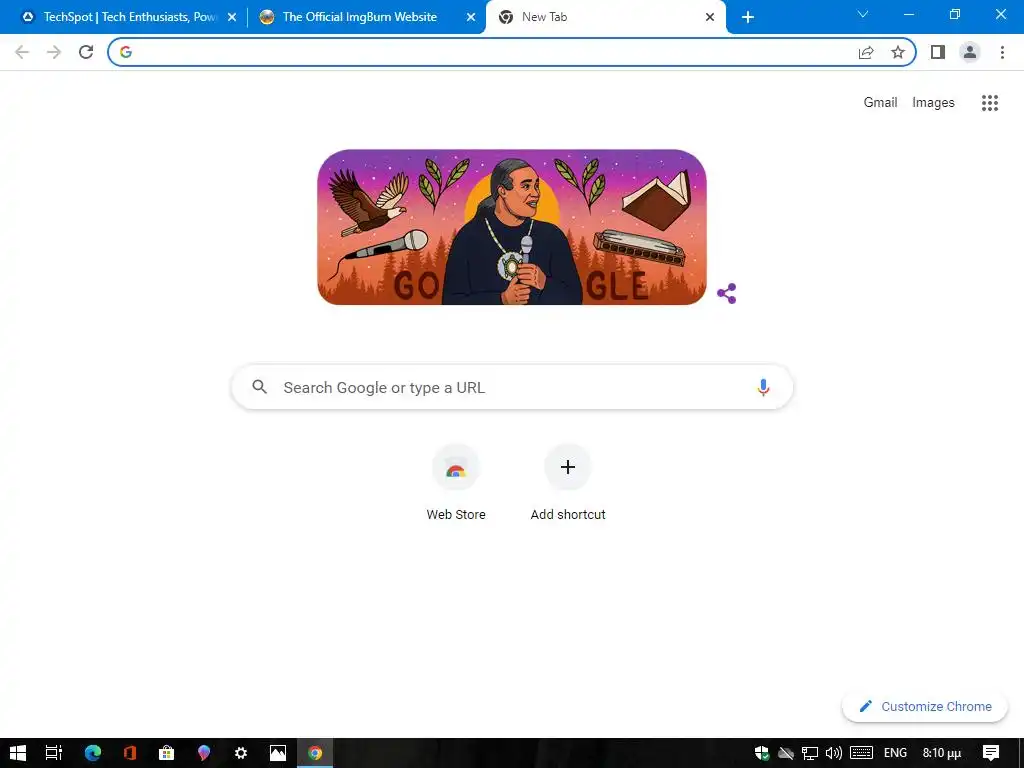1024x768 pixels.
Task: Open Microsoft Edge from the taskbar
Action: (x=93, y=753)
